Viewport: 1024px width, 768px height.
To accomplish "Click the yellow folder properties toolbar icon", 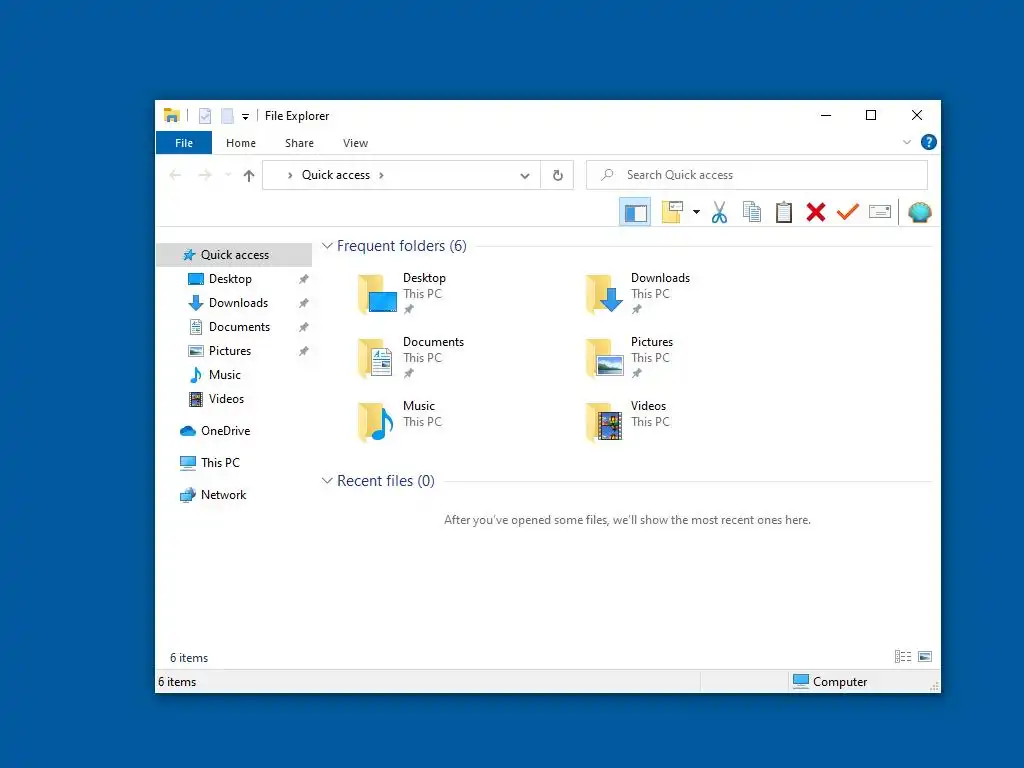I will (672, 212).
